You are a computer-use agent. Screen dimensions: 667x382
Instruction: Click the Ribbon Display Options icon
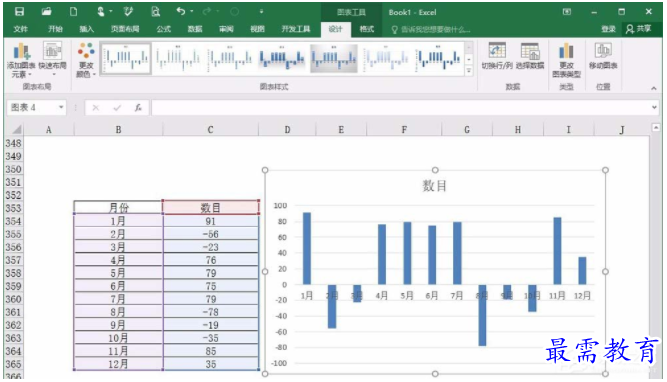(567, 11)
